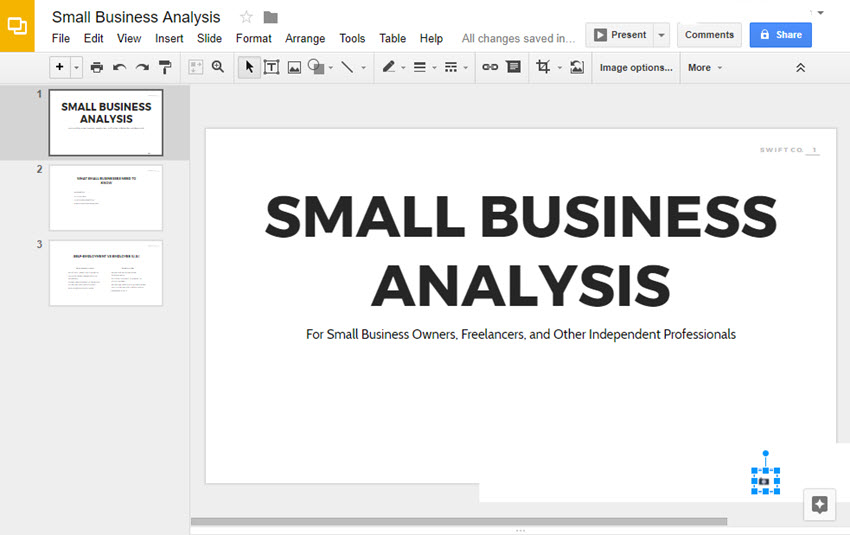Open the Present options dropdown arrow

click(662, 35)
